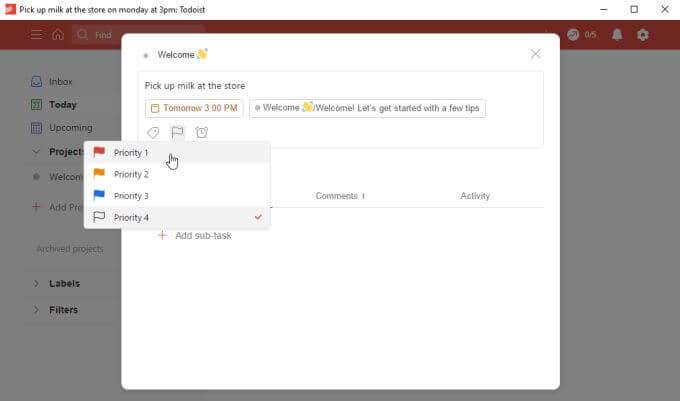The height and width of the screenshot is (401, 680).
Task: Open the hamburger menu icon
Action: pyautogui.click(x=36, y=35)
